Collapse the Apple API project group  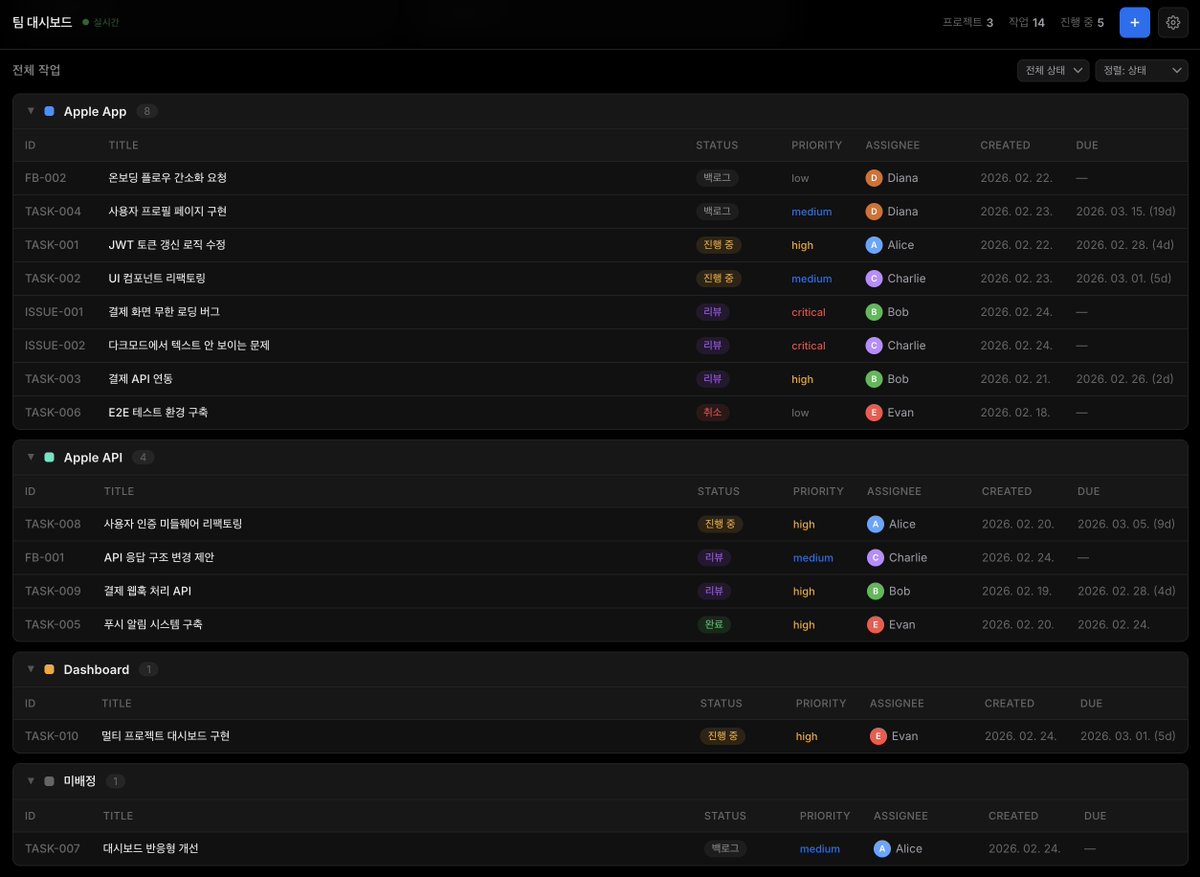coord(31,457)
